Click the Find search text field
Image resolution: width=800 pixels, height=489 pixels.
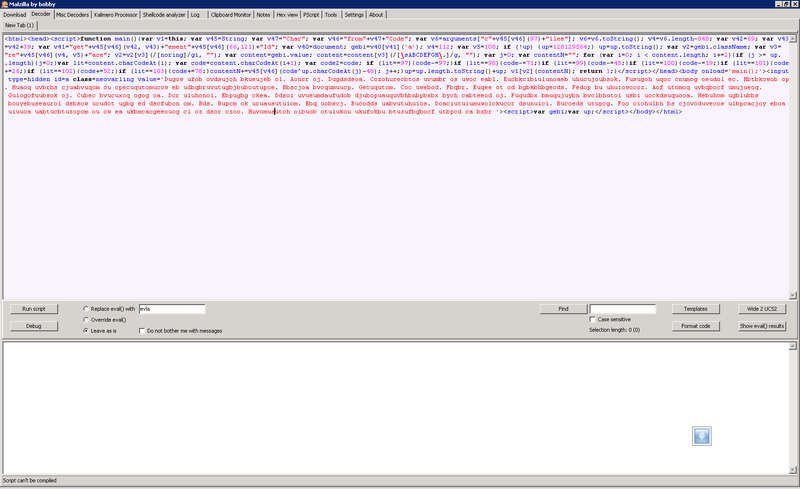[622, 309]
